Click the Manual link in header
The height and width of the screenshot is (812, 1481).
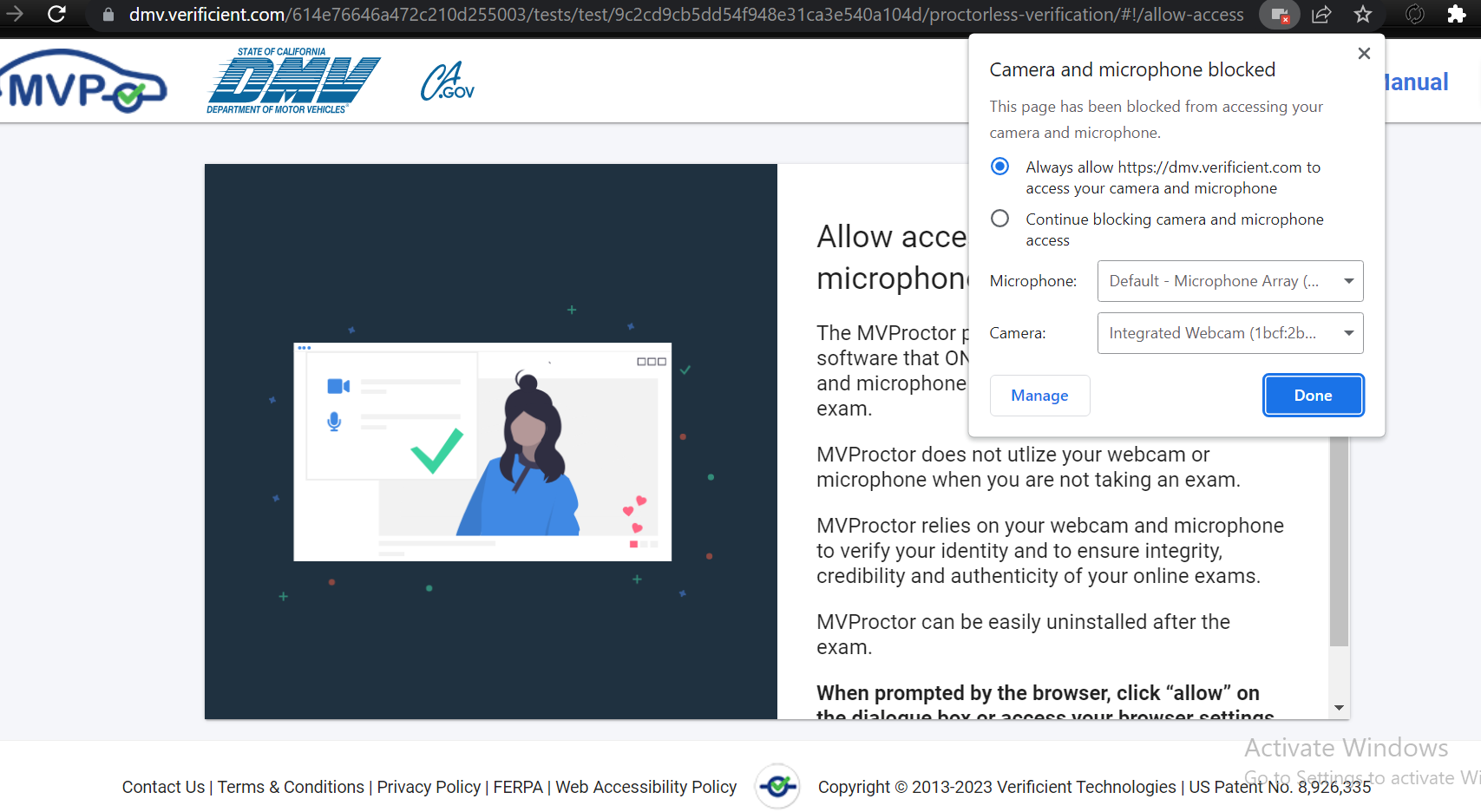coord(1417,82)
